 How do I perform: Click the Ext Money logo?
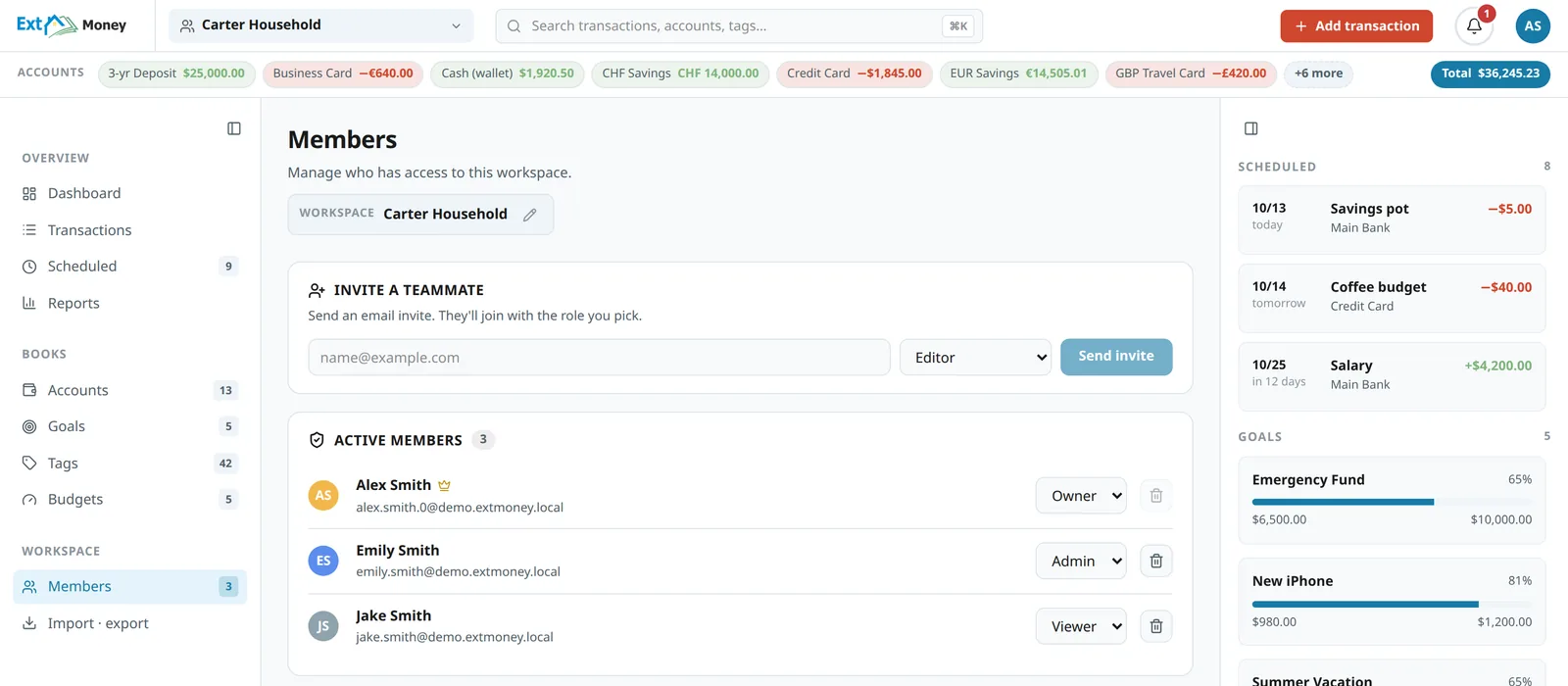72,25
